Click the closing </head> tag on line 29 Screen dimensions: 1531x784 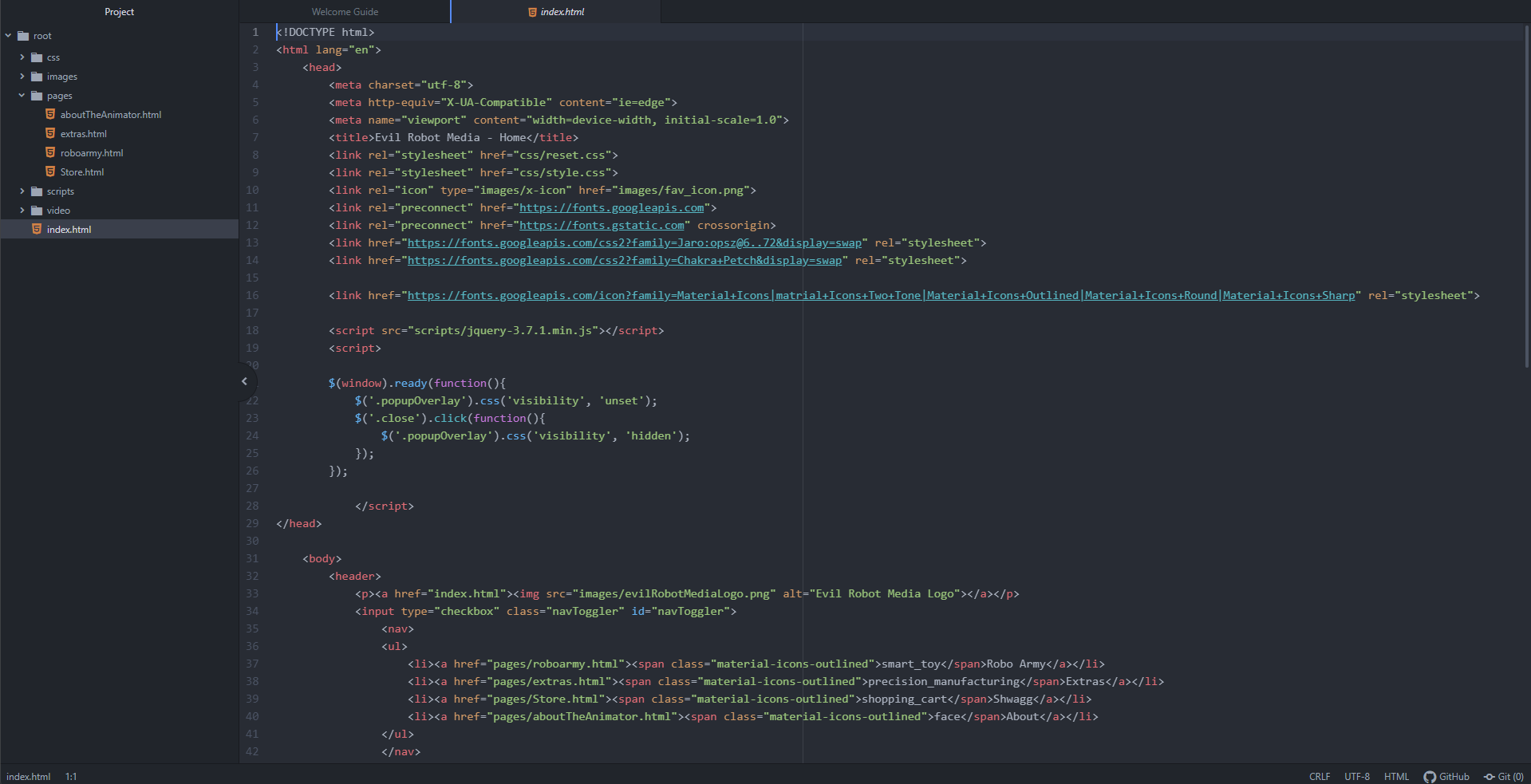tap(299, 524)
